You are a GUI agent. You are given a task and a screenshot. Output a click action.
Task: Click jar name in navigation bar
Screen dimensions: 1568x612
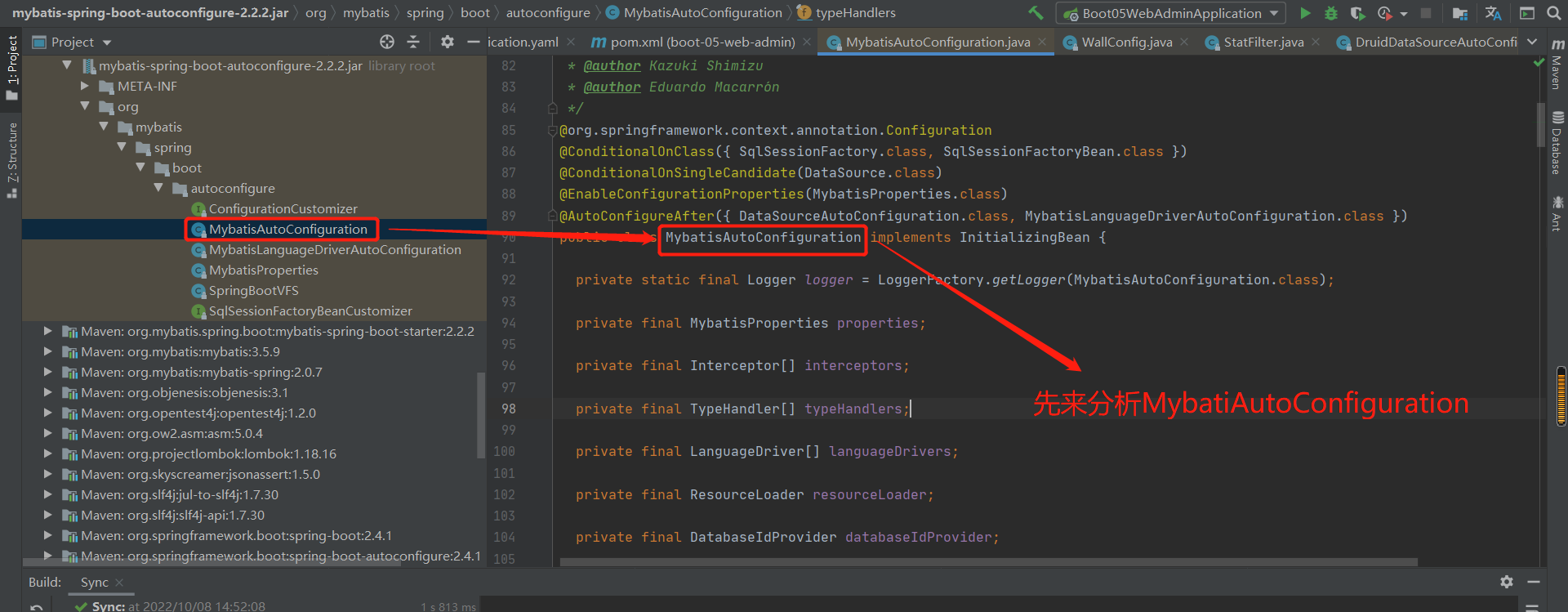pyautogui.click(x=149, y=13)
